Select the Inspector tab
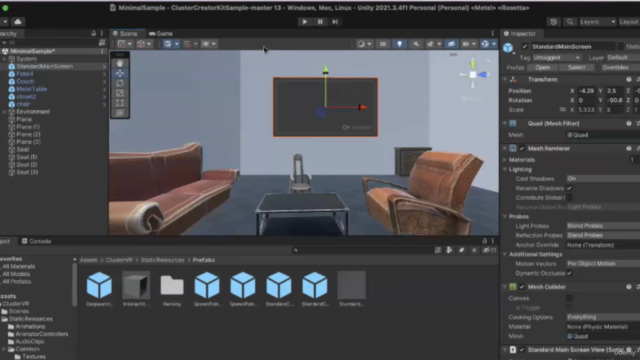The height and width of the screenshot is (360, 640). (520, 33)
